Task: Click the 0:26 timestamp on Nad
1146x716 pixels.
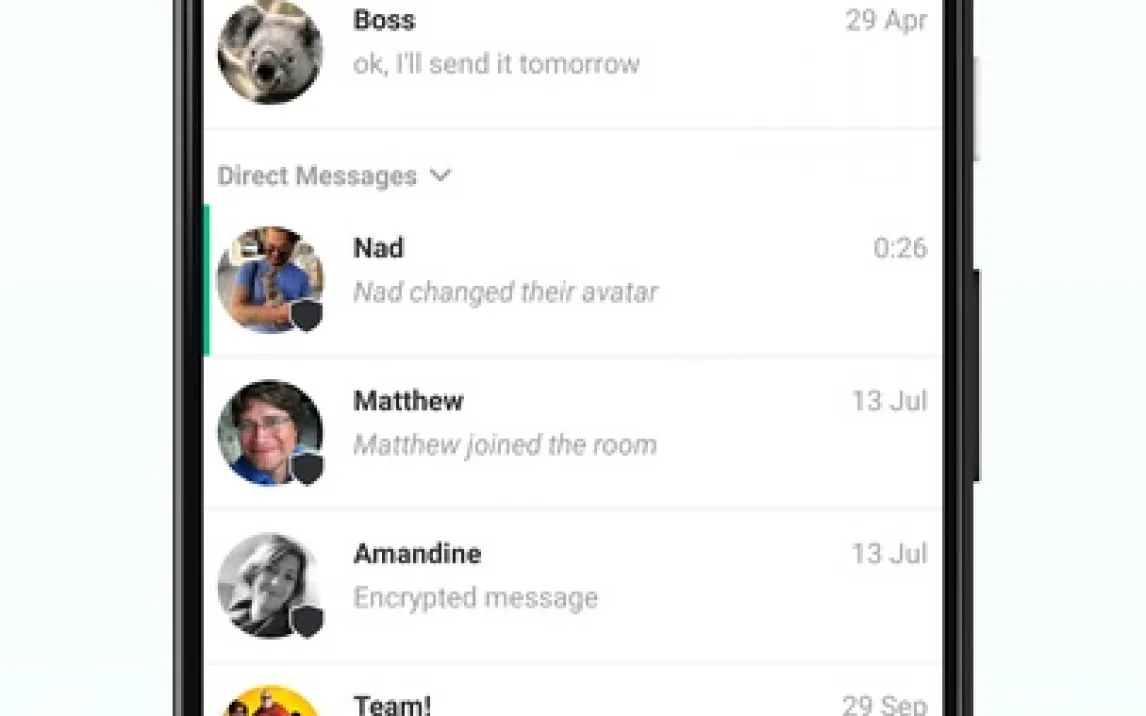Action: (900, 248)
